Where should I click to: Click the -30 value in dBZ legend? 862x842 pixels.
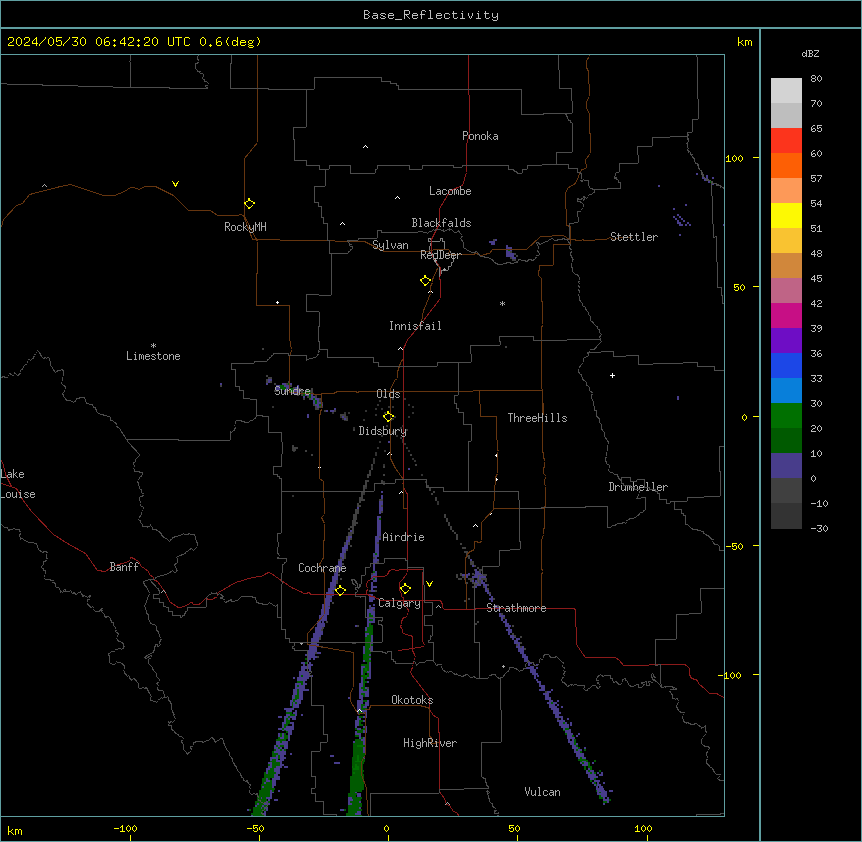819,528
